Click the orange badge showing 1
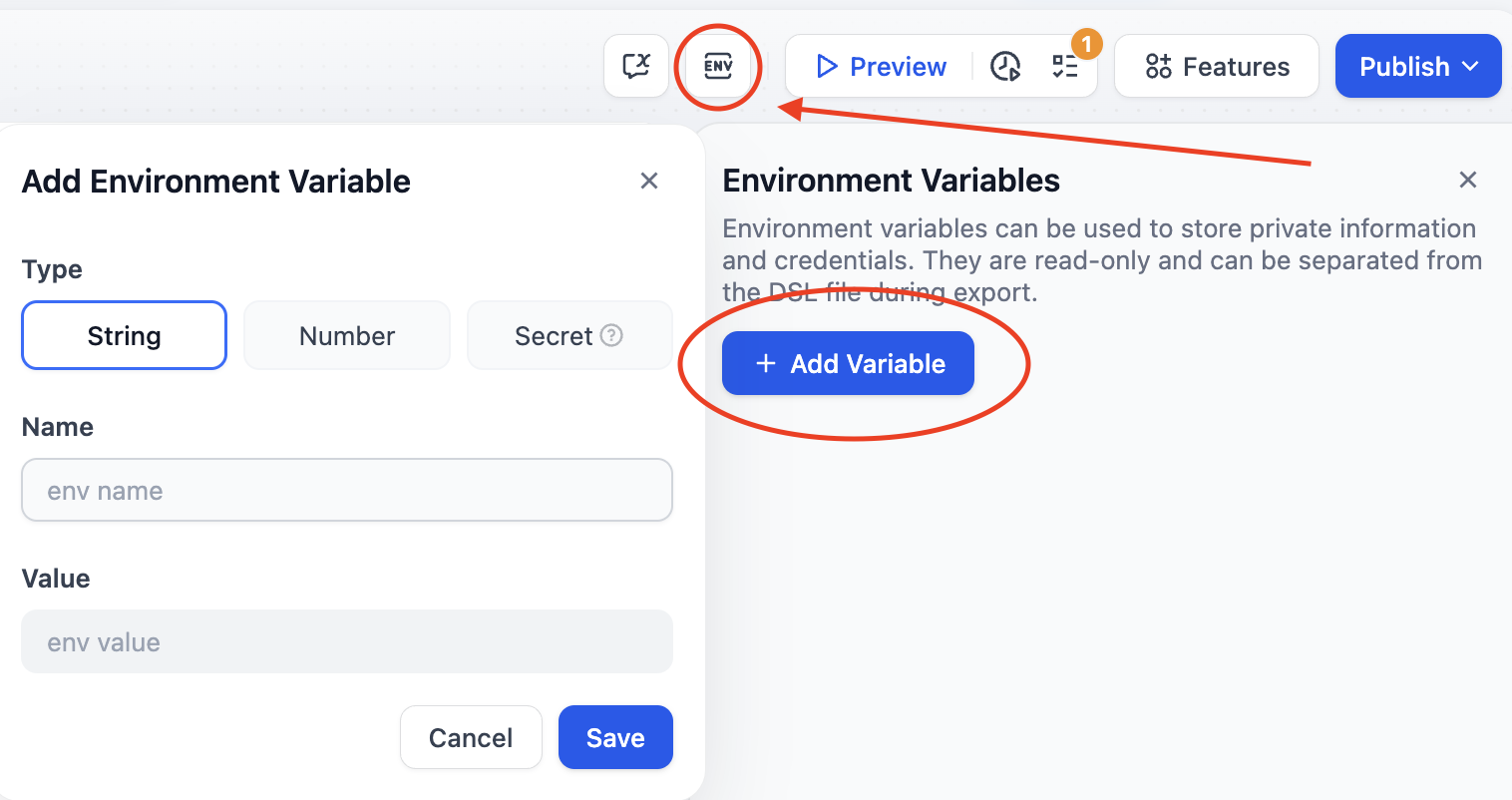This screenshot has height=800, width=1512. coord(1086,44)
